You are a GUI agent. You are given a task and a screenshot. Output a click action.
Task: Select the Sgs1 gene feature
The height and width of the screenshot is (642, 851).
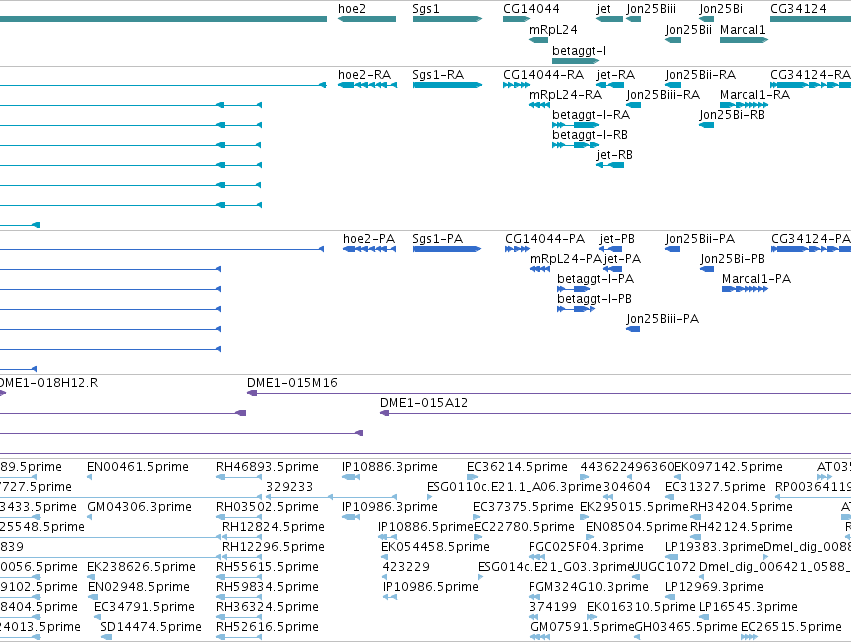click(x=447, y=19)
